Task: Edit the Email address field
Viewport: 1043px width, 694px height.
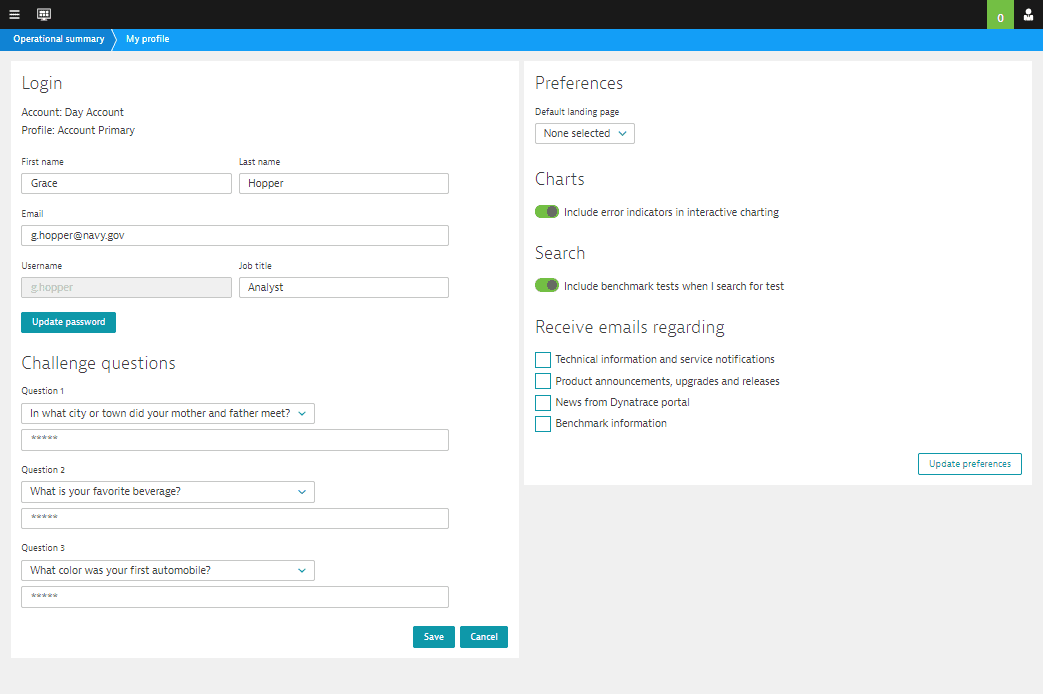Action: pos(235,236)
